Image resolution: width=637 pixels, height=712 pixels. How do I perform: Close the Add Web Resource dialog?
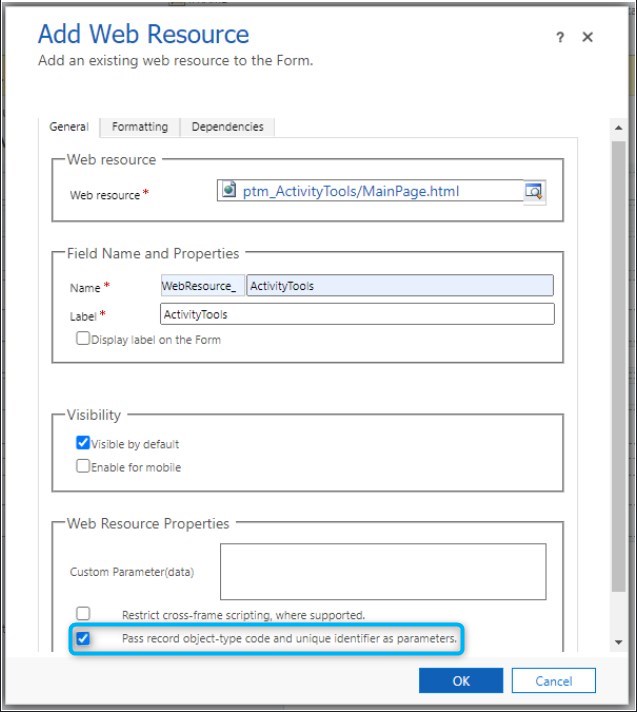click(588, 37)
